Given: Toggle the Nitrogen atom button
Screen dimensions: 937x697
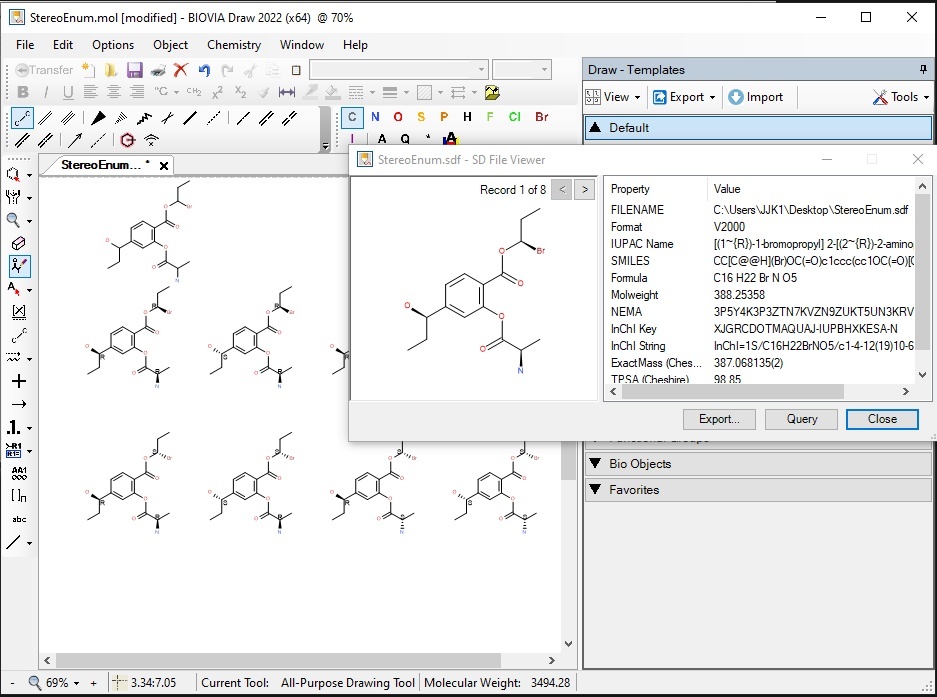Looking at the screenshot, I should click(x=375, y=117).
